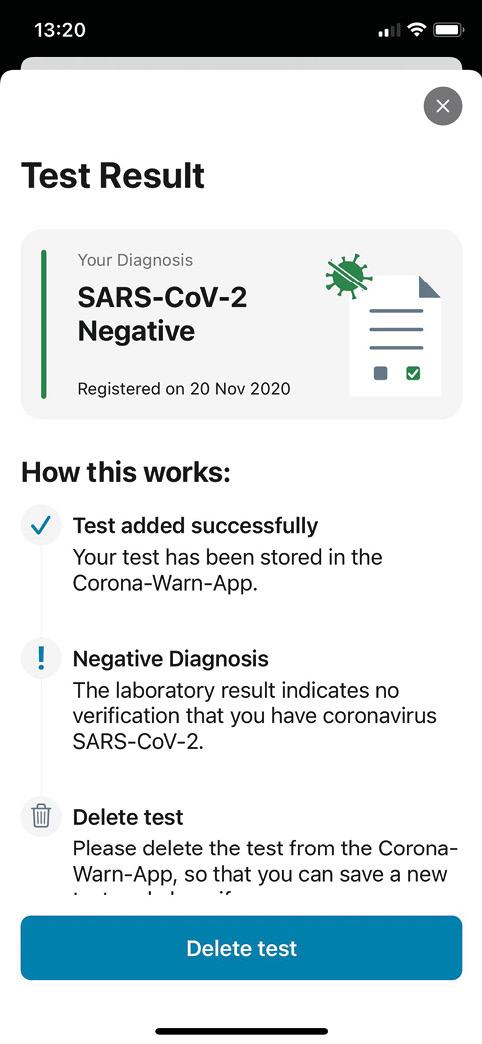This screenshot has height=1044, width=482.
Task: Close the Test Result sheet
Action: point(443,106)
